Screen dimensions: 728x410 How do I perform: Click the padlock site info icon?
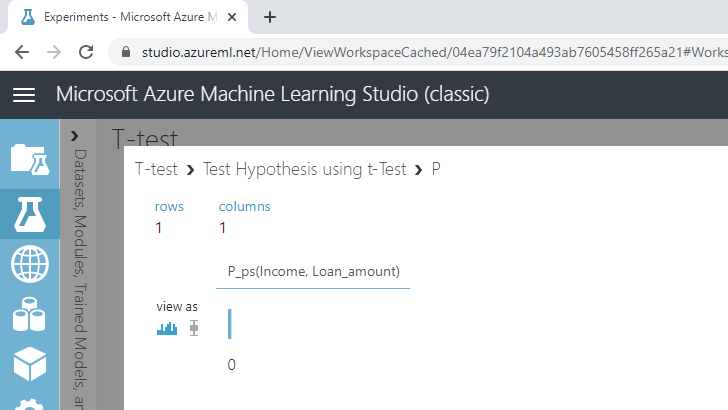[x=126, y=52]
